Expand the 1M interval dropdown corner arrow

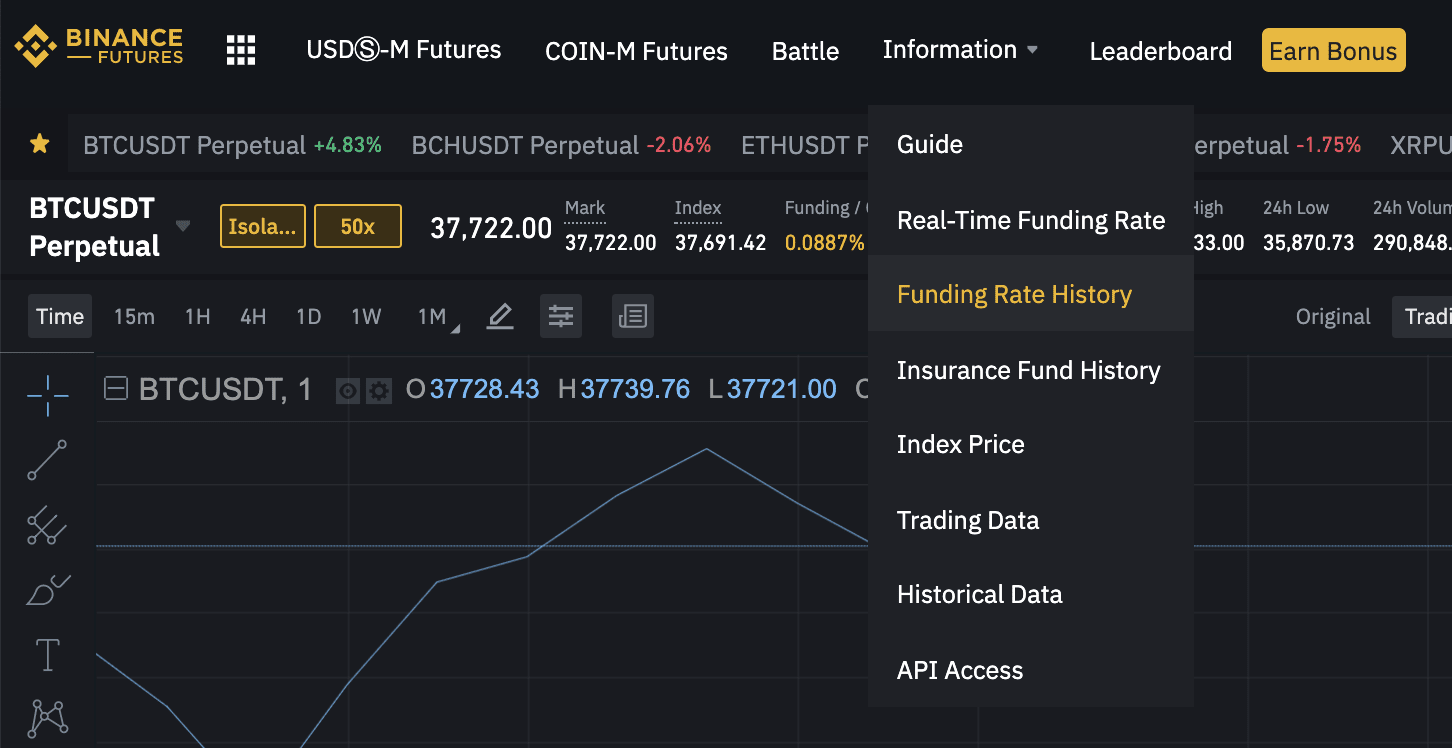(456, 328)
